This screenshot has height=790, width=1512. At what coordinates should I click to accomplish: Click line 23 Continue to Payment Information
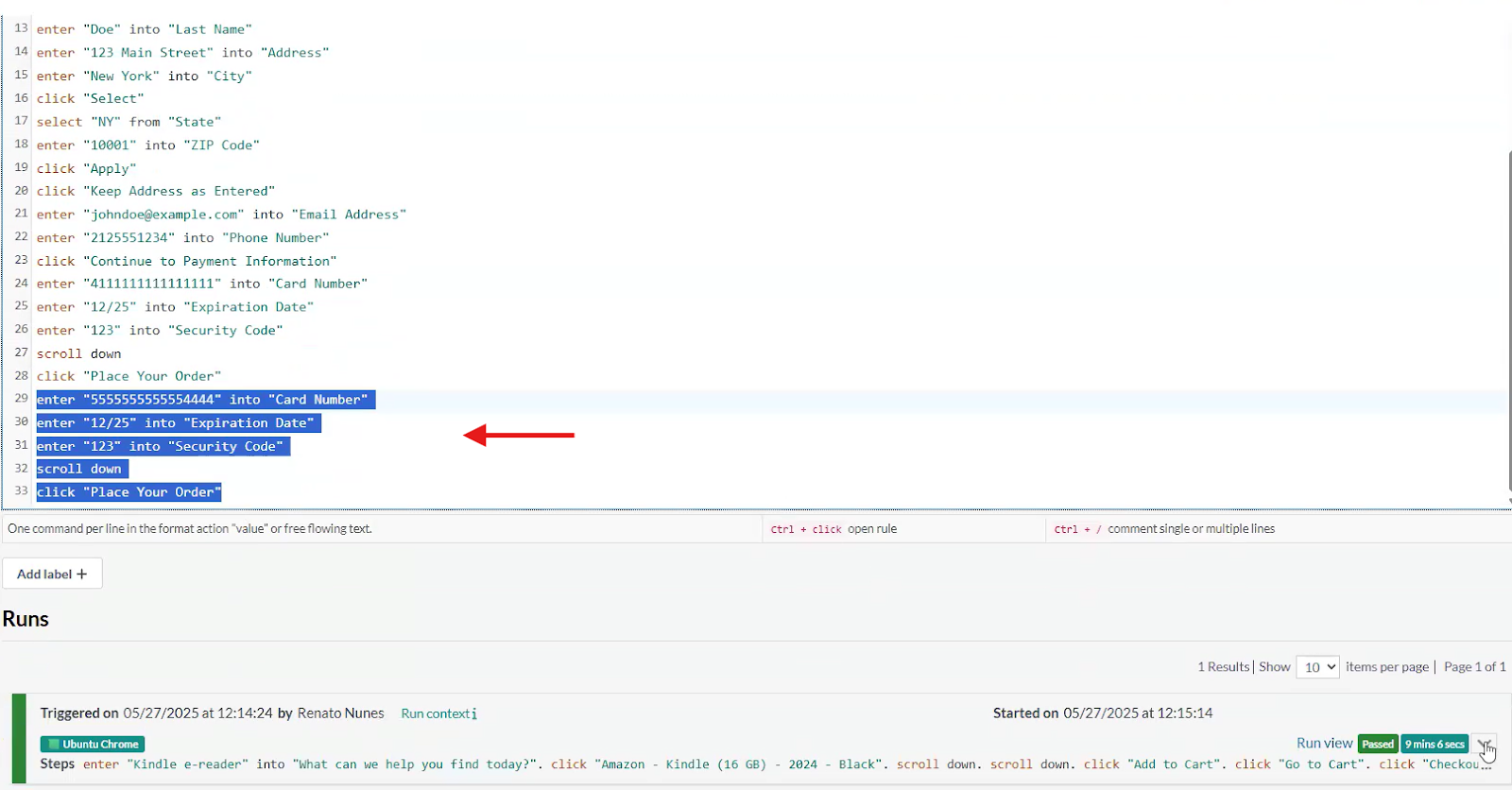click(x=186, y=261)
